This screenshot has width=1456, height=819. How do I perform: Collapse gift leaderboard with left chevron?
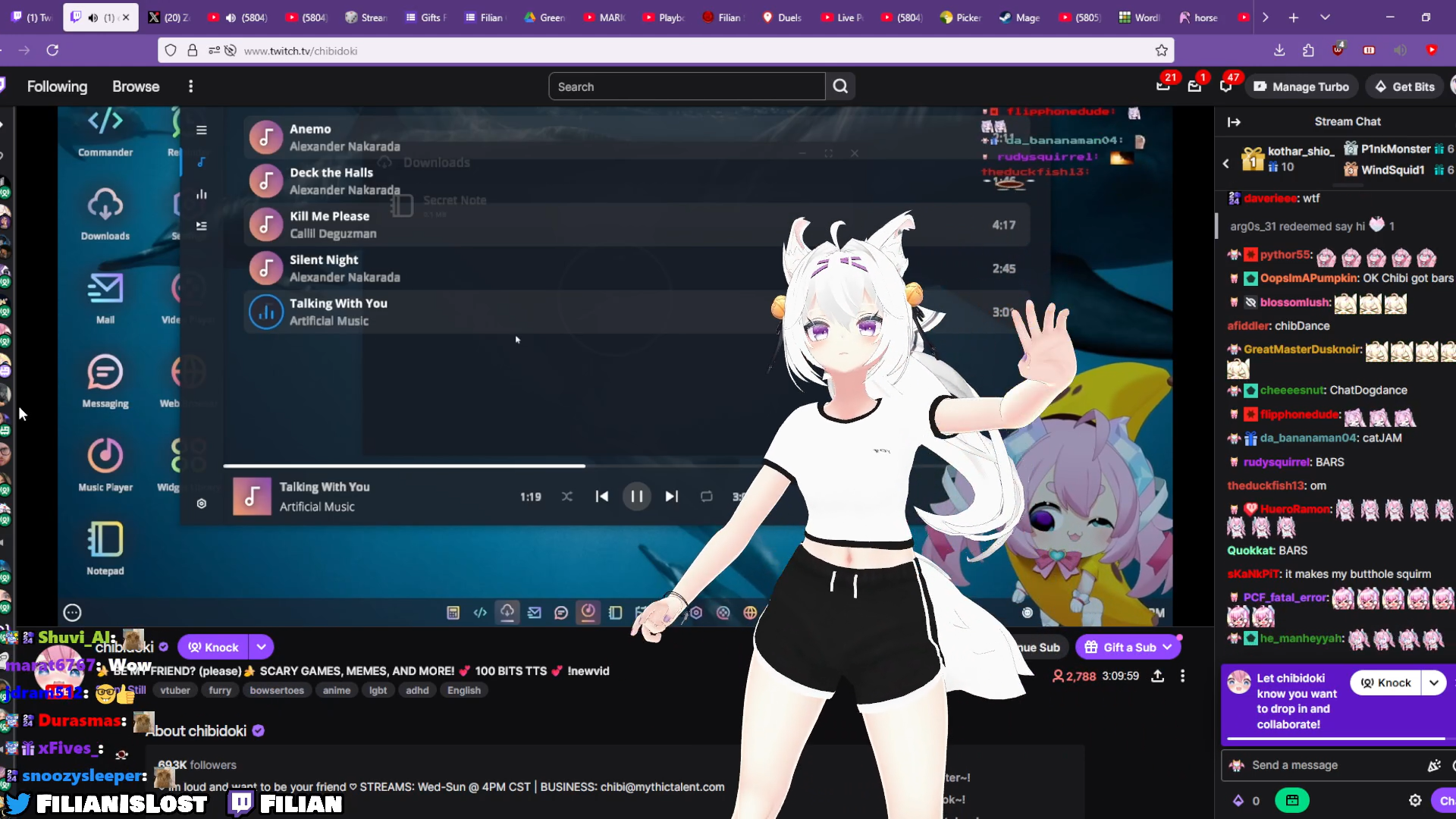1226,163
